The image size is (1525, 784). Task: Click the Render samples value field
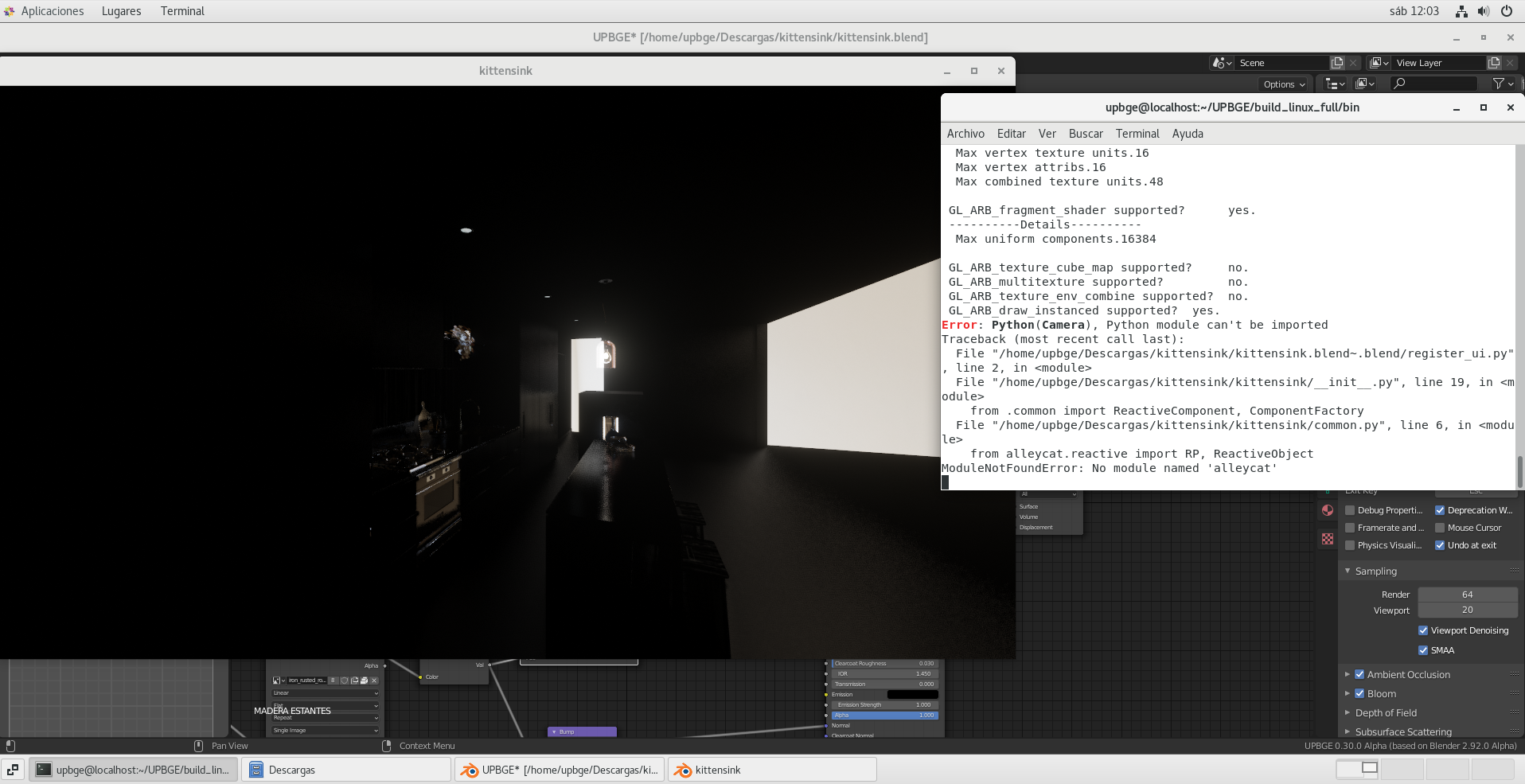[x=1468, y=595]
